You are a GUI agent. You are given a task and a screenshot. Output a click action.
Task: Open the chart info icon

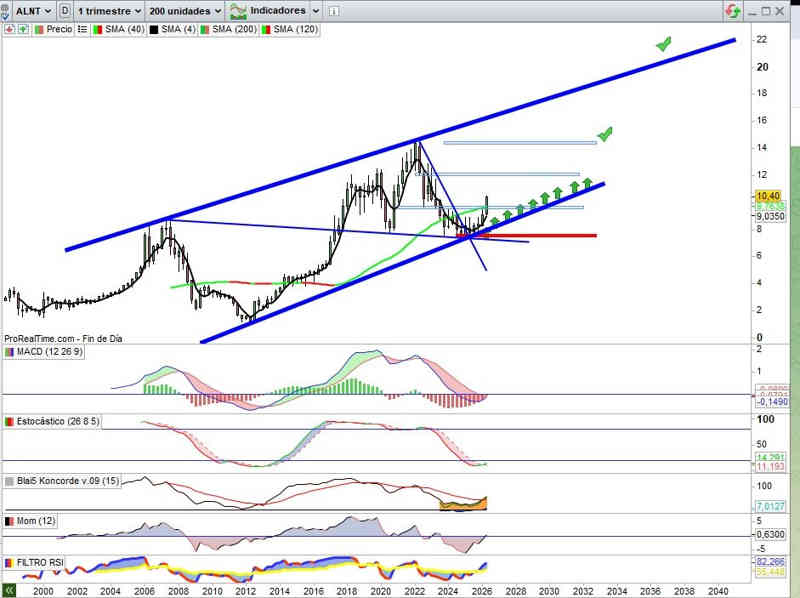pos(333,11)
